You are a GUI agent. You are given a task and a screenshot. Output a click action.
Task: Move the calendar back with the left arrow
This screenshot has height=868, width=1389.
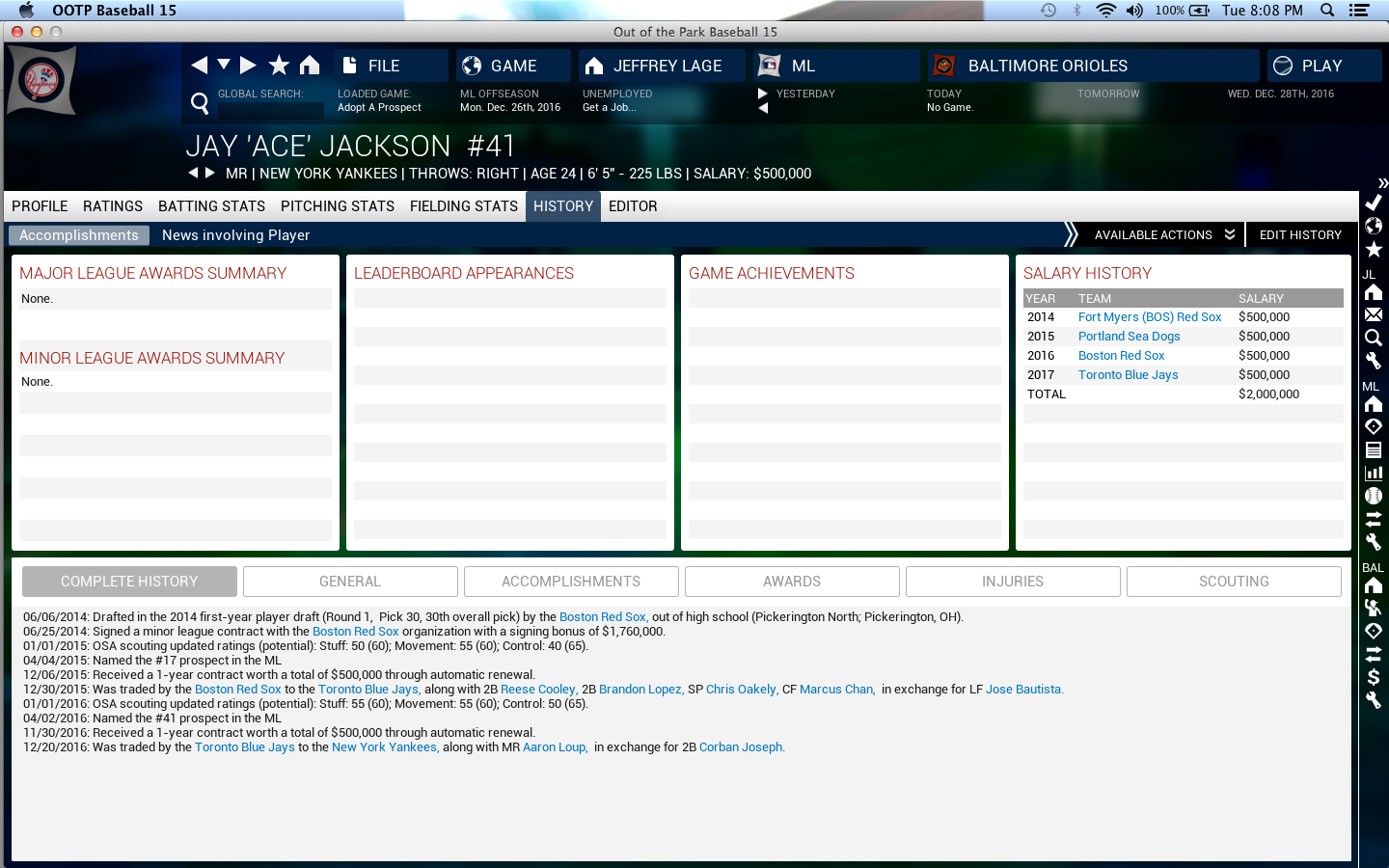(763, 108)
